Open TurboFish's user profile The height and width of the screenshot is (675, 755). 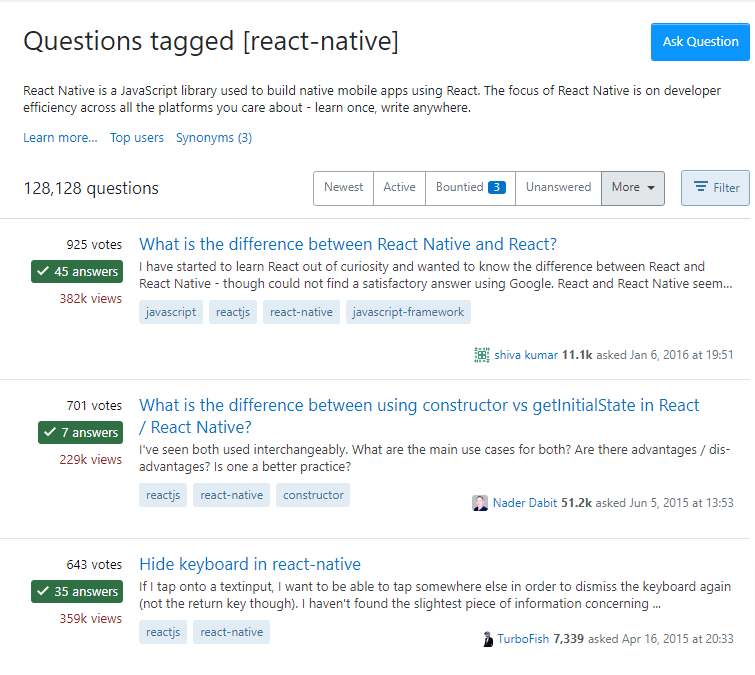coord(523,639)
